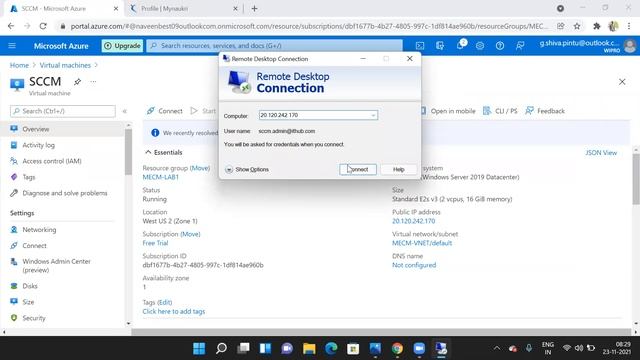This screenshot has height=360, width=640.
Task: Open Task View on the taskbar
Action: [243, 348]
